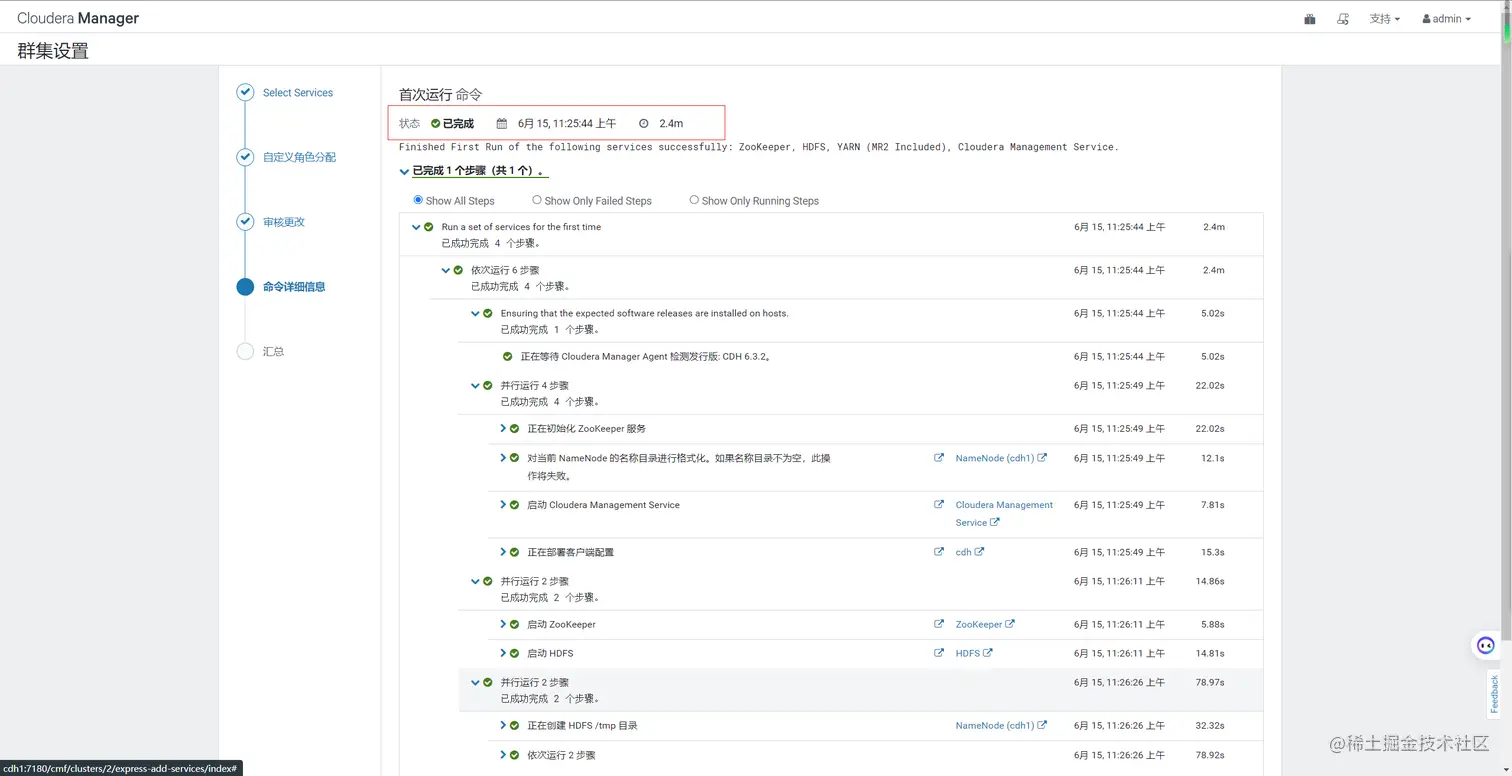
Task: Open NameNode (cdh1) link in format step
Action: 994,458
